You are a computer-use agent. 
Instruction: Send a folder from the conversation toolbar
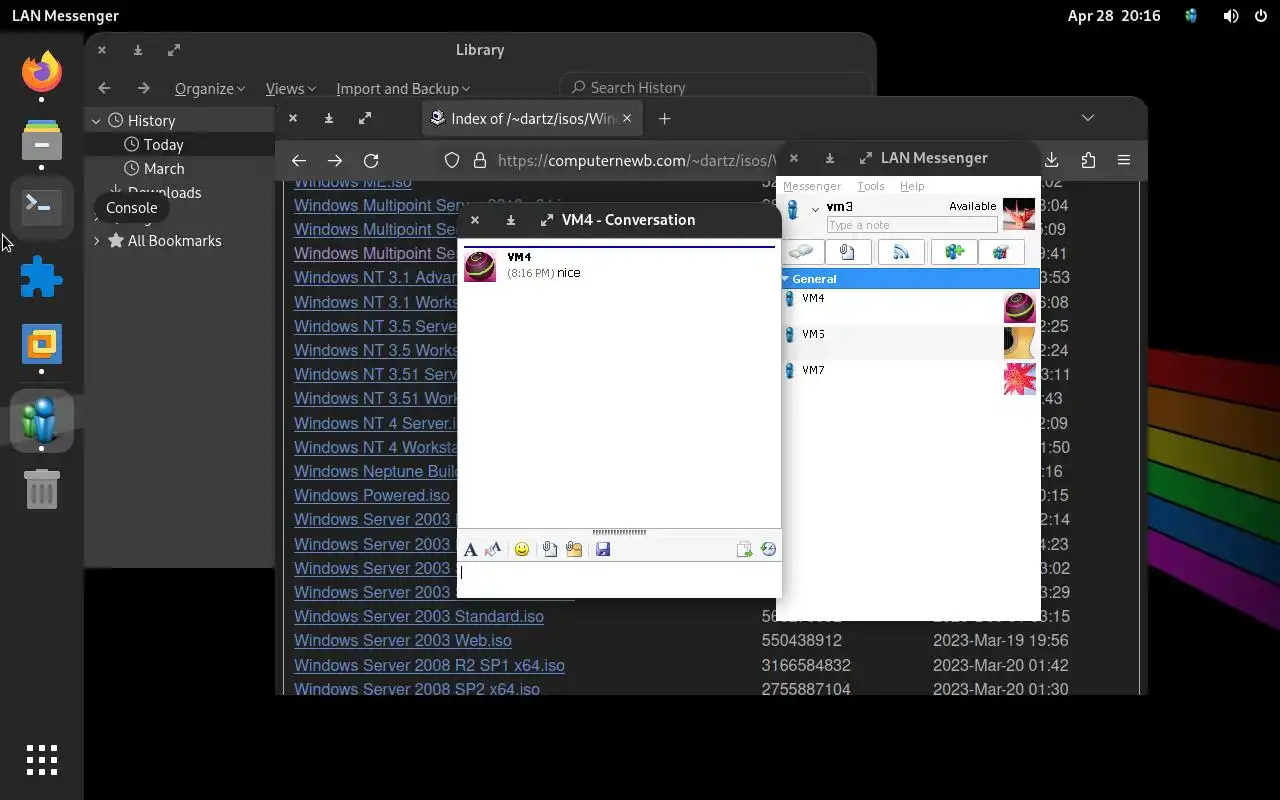(x=574, y=549)
